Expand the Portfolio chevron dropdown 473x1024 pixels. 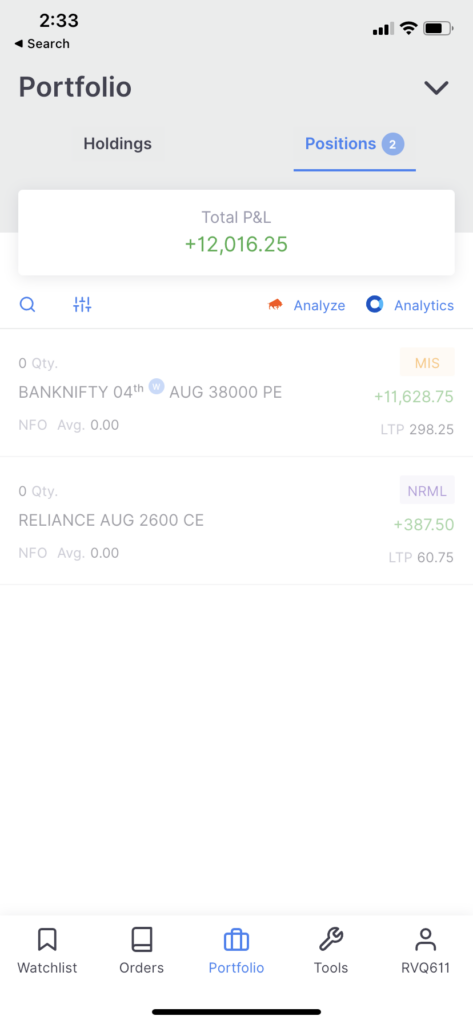point(436,88)
